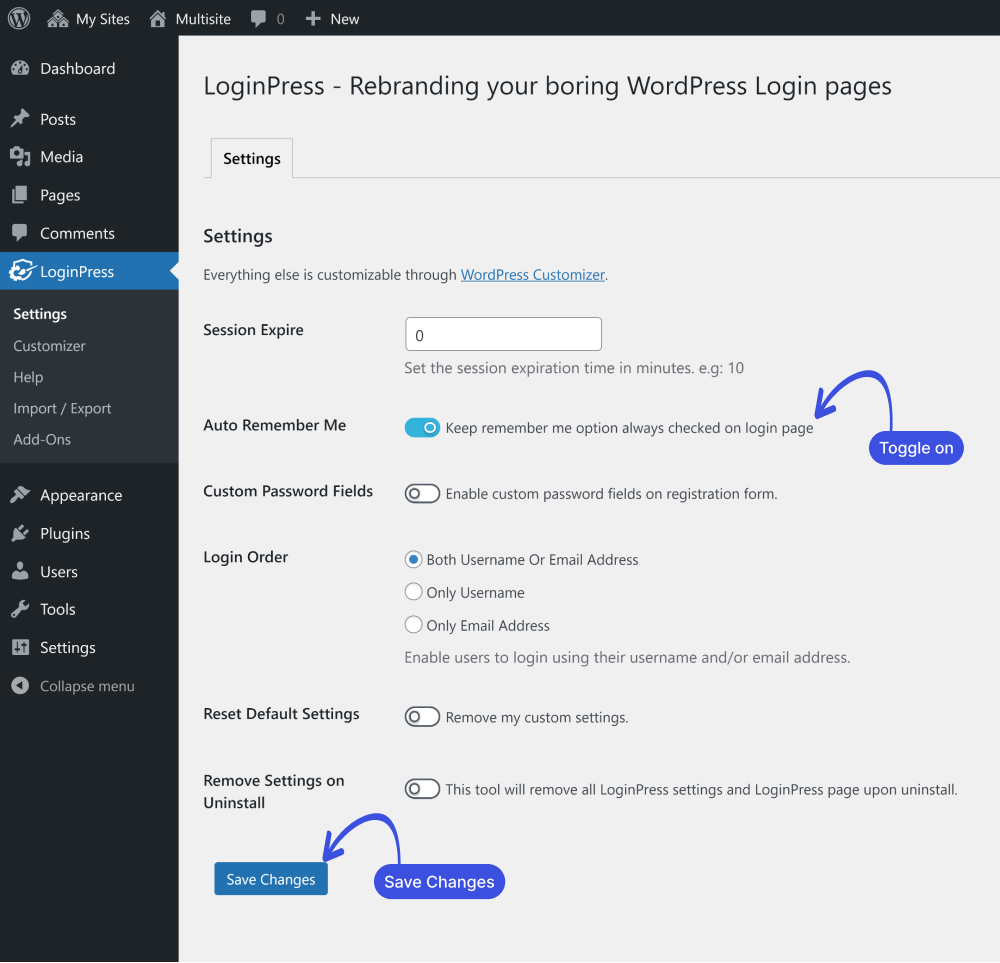Click the Session Expire input field
Screen dimensions: 1000x963
(503, 334)
